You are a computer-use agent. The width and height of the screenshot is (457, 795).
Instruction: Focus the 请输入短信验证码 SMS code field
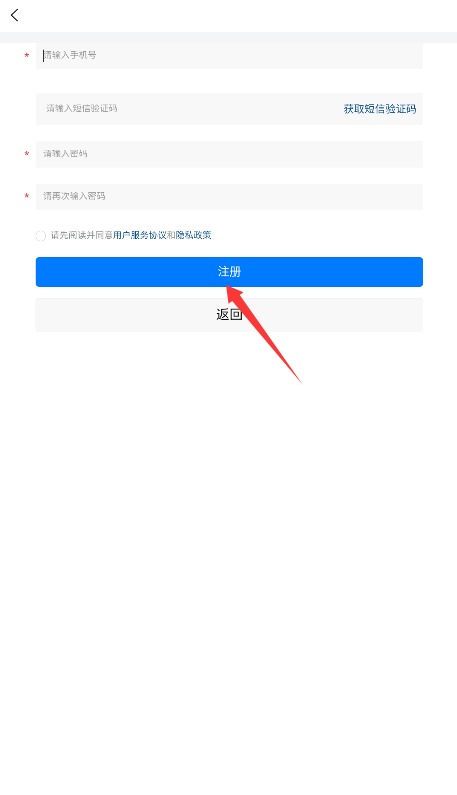188,109
